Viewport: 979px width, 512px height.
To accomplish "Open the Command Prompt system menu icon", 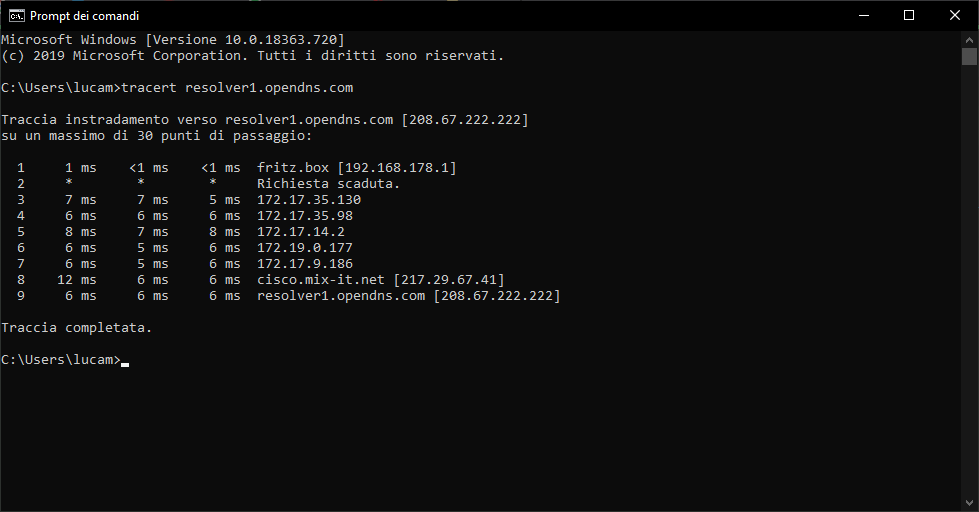I will (16, 16).
